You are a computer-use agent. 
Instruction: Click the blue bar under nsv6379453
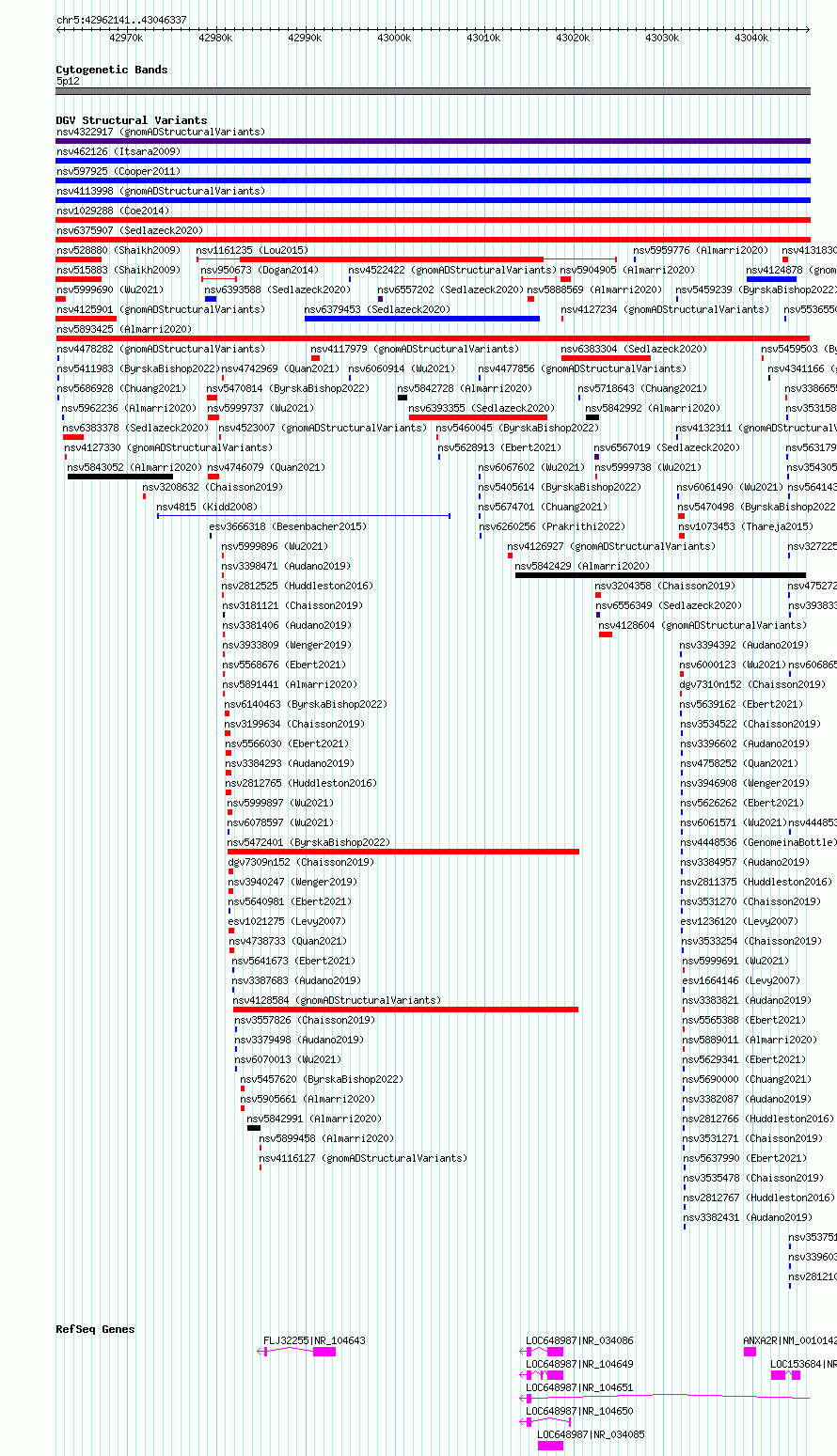(x=422, y=319)
